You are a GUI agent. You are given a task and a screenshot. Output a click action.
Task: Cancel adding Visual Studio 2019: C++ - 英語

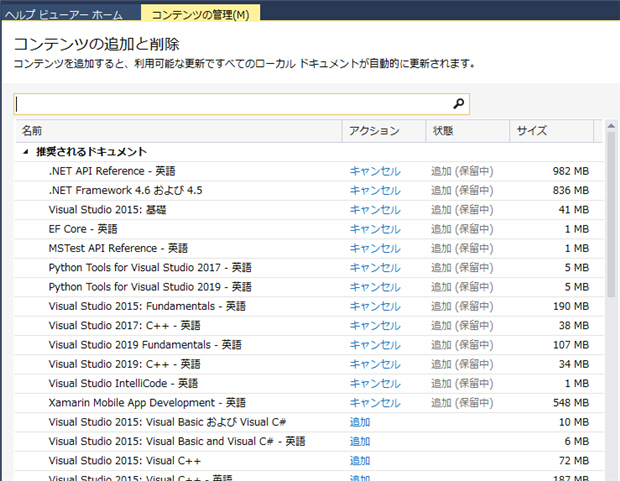pyautogui.click(x=375, y=364)
